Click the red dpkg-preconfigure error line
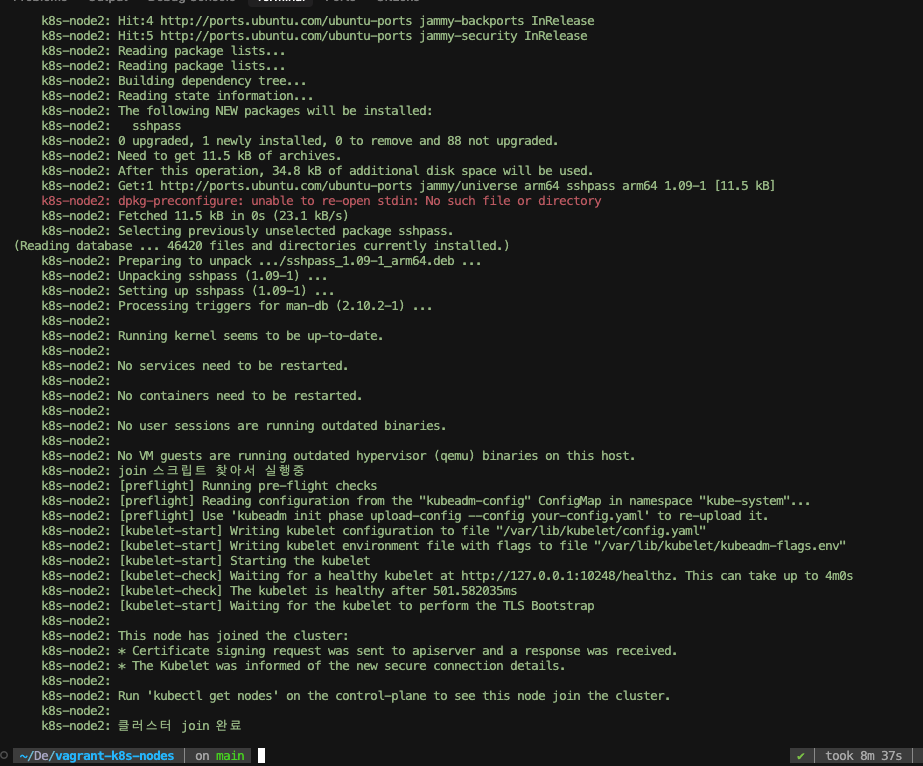This screenshot has height=766, width=923. pyautogui.click(x=321, y=201)
